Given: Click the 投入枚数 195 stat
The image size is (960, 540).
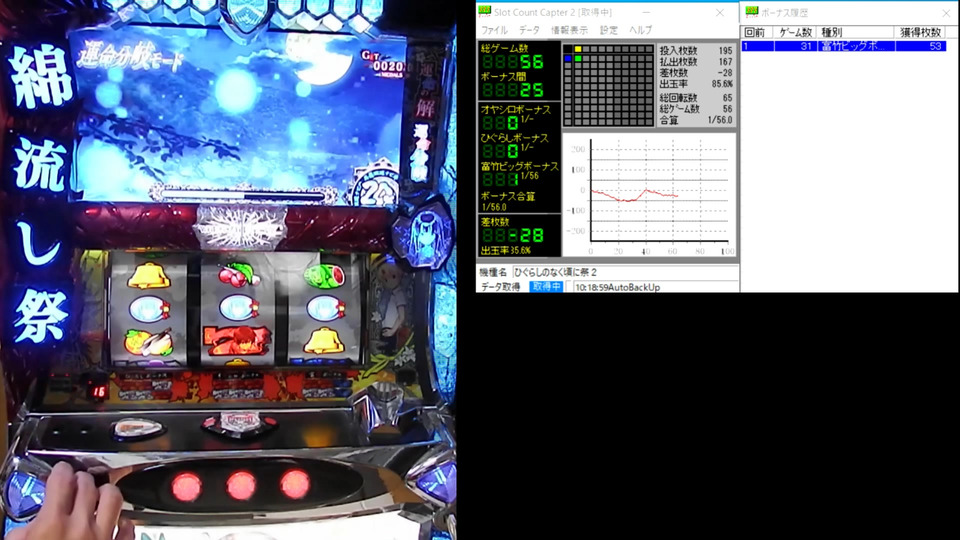Looking at the screenshot, I should [x=696, y=51].
